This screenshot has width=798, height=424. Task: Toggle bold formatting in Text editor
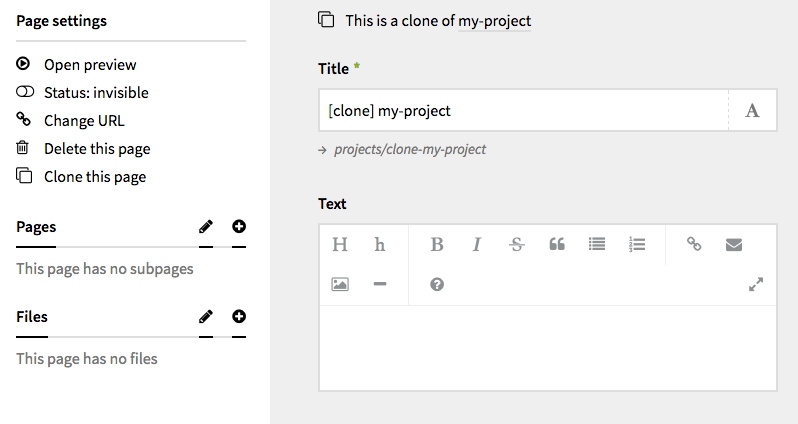point(437,244)
